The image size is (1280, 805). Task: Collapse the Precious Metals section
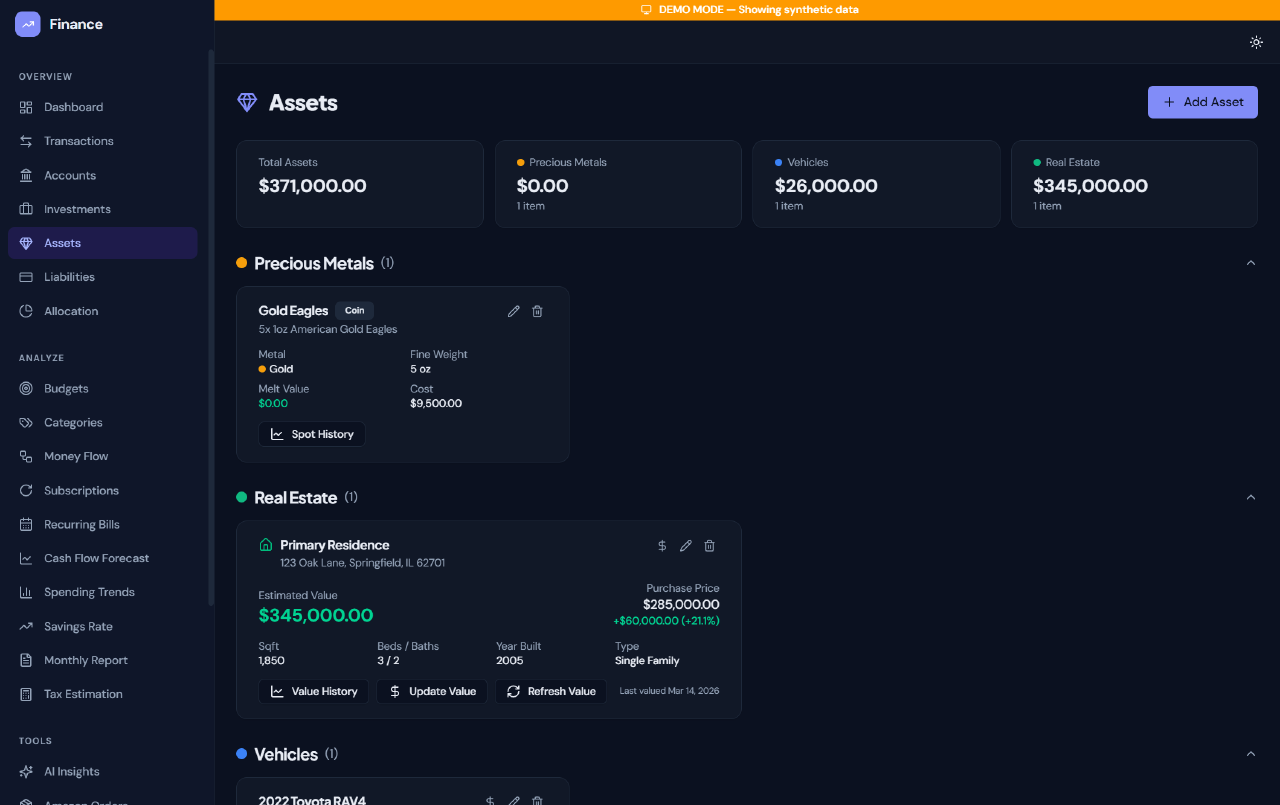[1250, 262]
